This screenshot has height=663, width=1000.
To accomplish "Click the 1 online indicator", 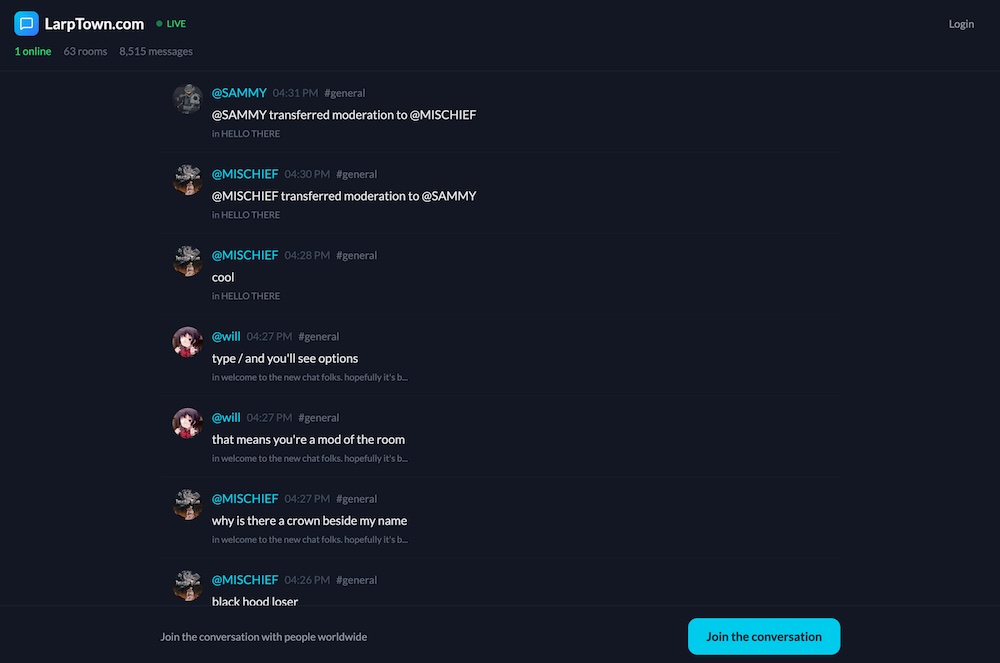I will click(x=33, y=51).
